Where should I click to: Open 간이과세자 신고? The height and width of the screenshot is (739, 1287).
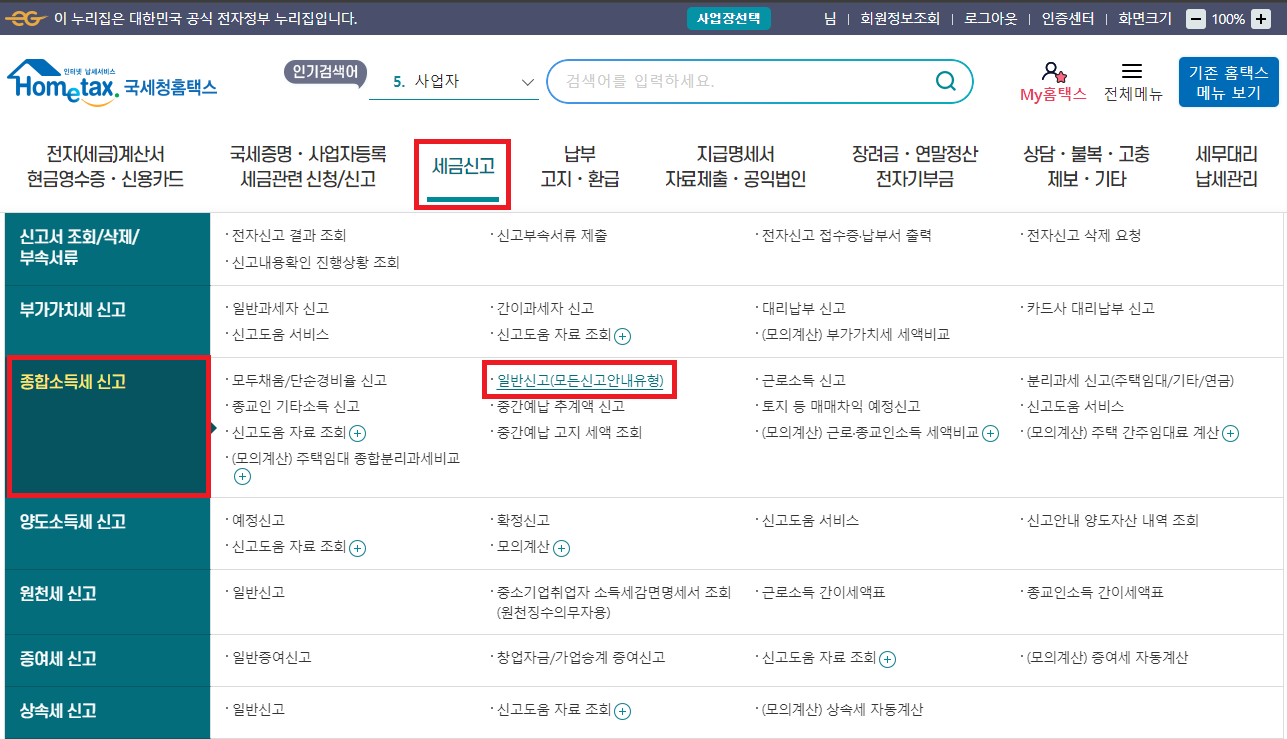coord(545,309)
